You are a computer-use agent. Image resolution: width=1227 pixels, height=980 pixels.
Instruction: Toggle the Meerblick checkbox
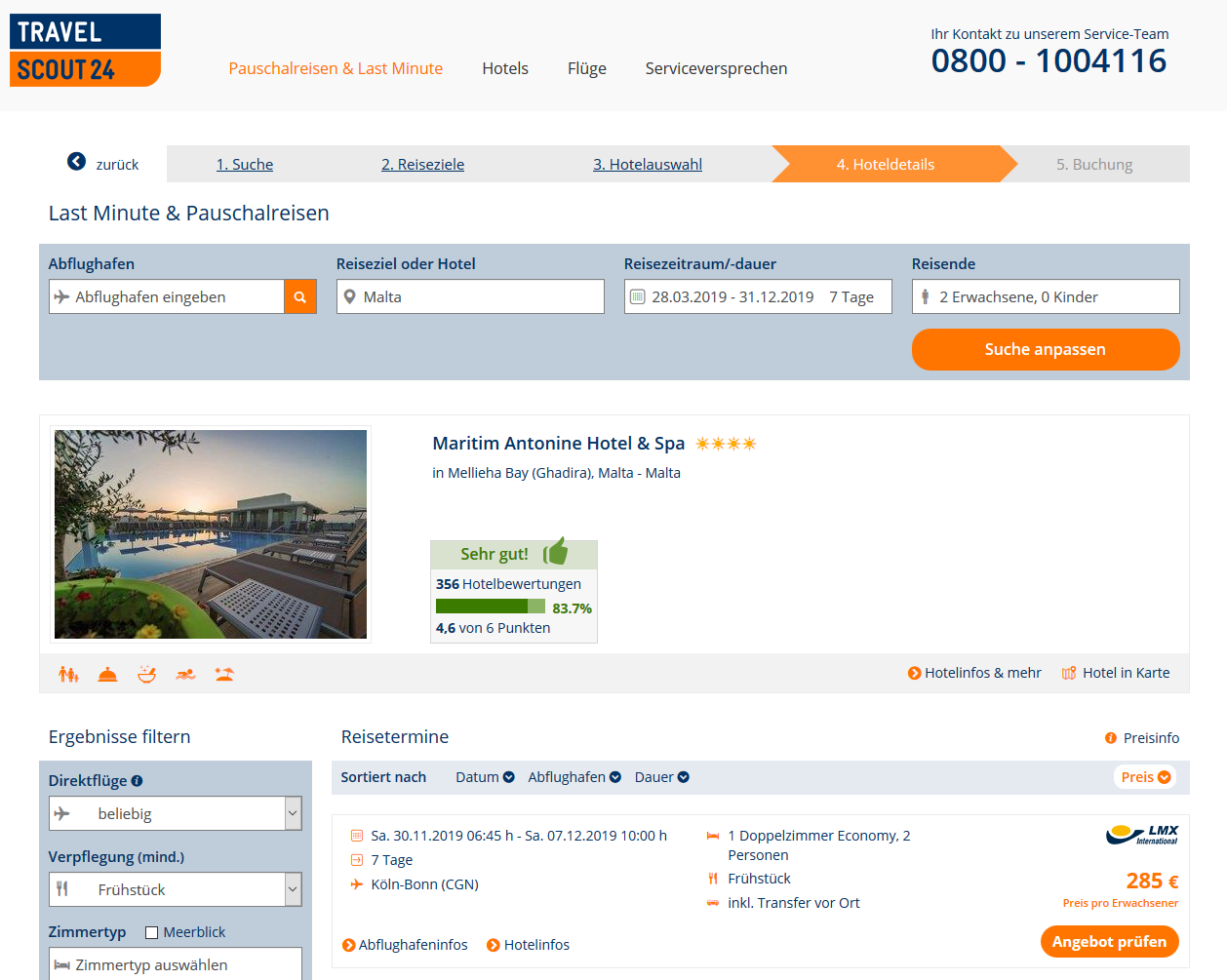(x=151, y=932)
